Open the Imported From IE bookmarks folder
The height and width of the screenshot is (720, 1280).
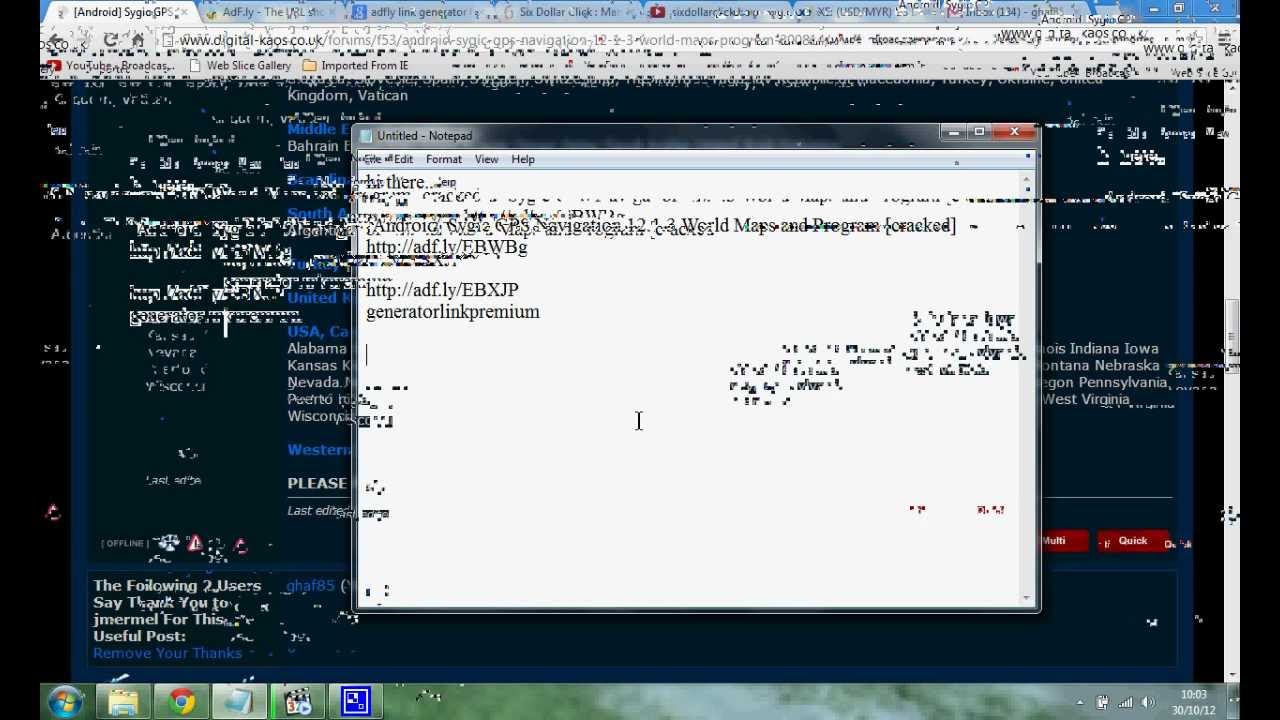[356, 66]
